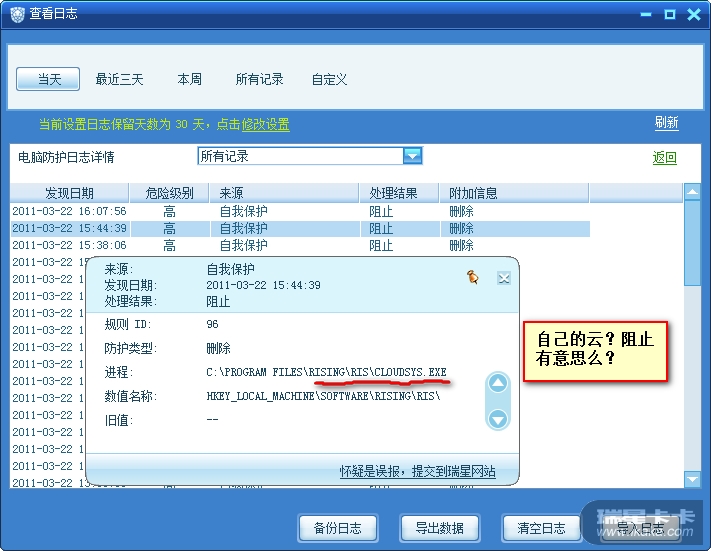Maximize the 查看日志 window

click(x=669, y=15)
